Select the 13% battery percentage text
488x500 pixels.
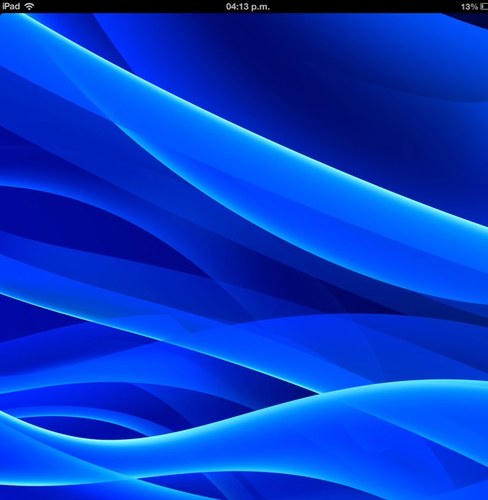(469, 7)
